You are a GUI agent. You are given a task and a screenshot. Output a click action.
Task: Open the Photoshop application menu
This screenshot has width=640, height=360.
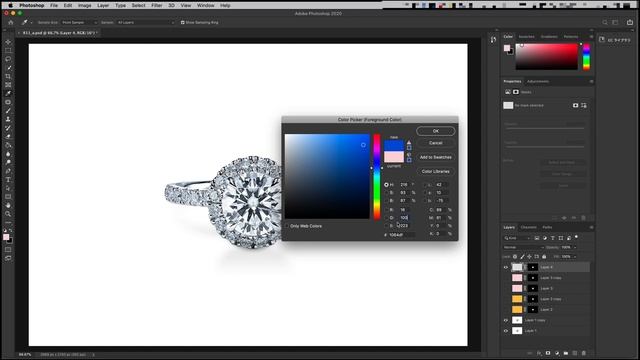(x=31, y=6)
